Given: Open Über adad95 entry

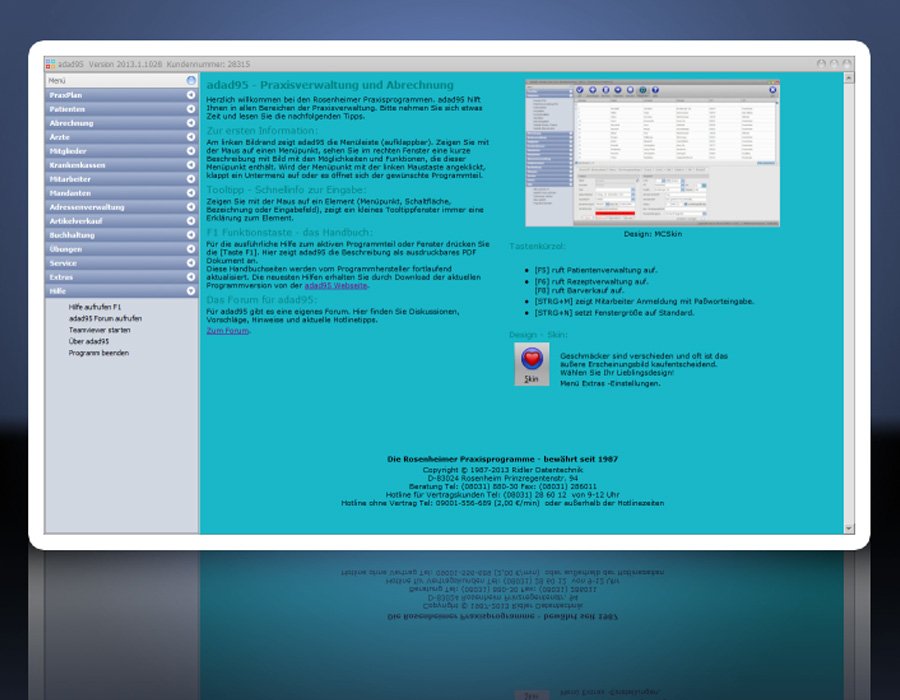Looking at the screenshot, I should pos(88,341).
